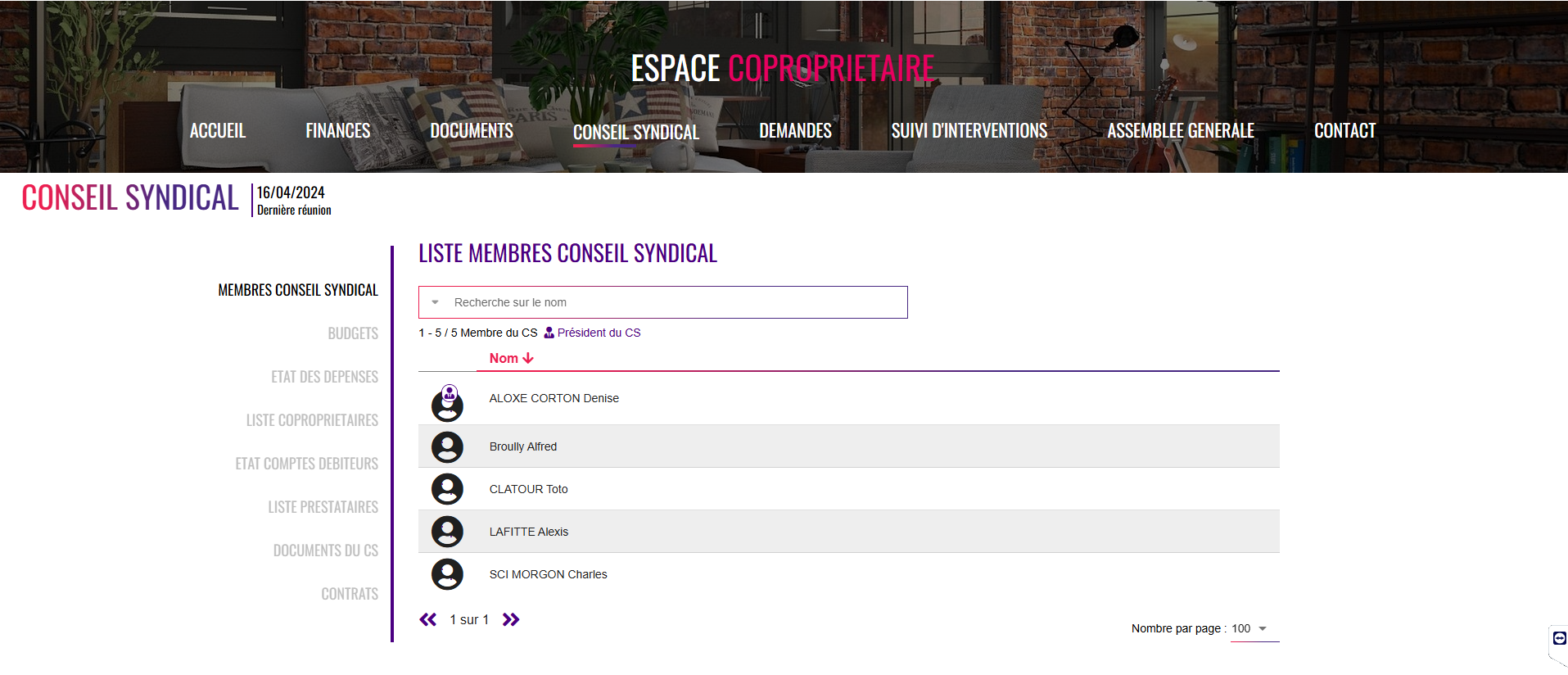Click the Recherche sur le nom field
This screenshot has height=675, width=1568.
(663, 302)
